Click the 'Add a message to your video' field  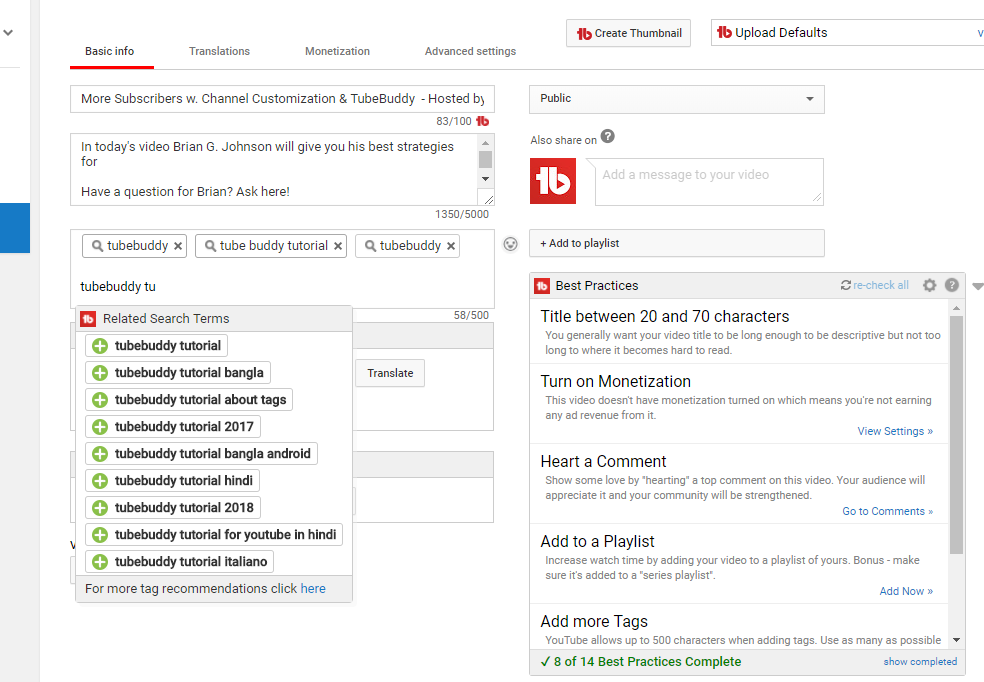pos(708,181)
